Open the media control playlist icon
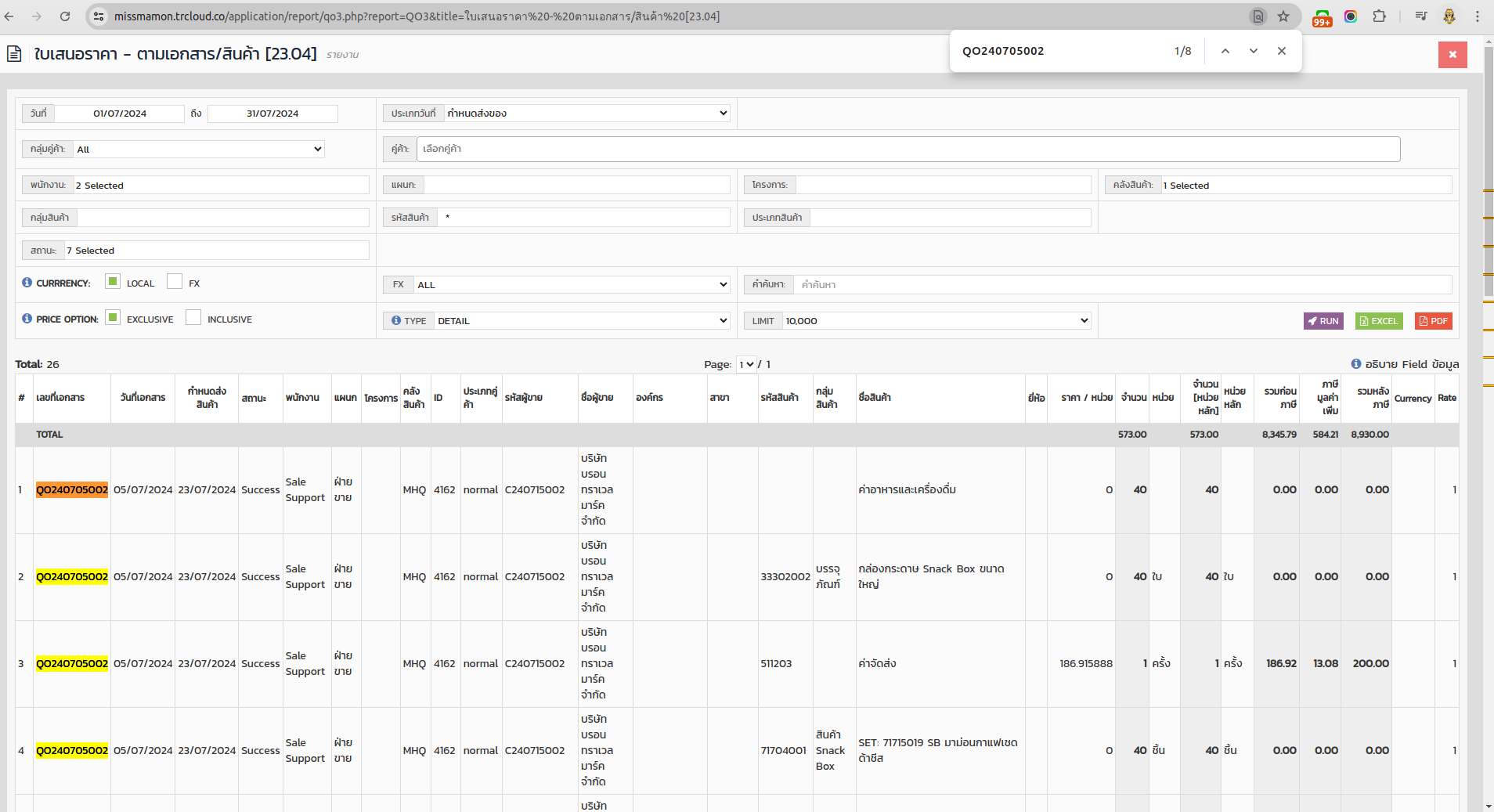 click(1421, 16)
